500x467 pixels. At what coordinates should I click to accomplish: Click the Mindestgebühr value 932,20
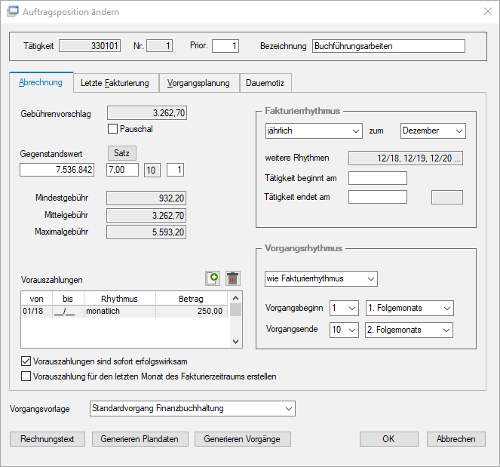[146, 198]
